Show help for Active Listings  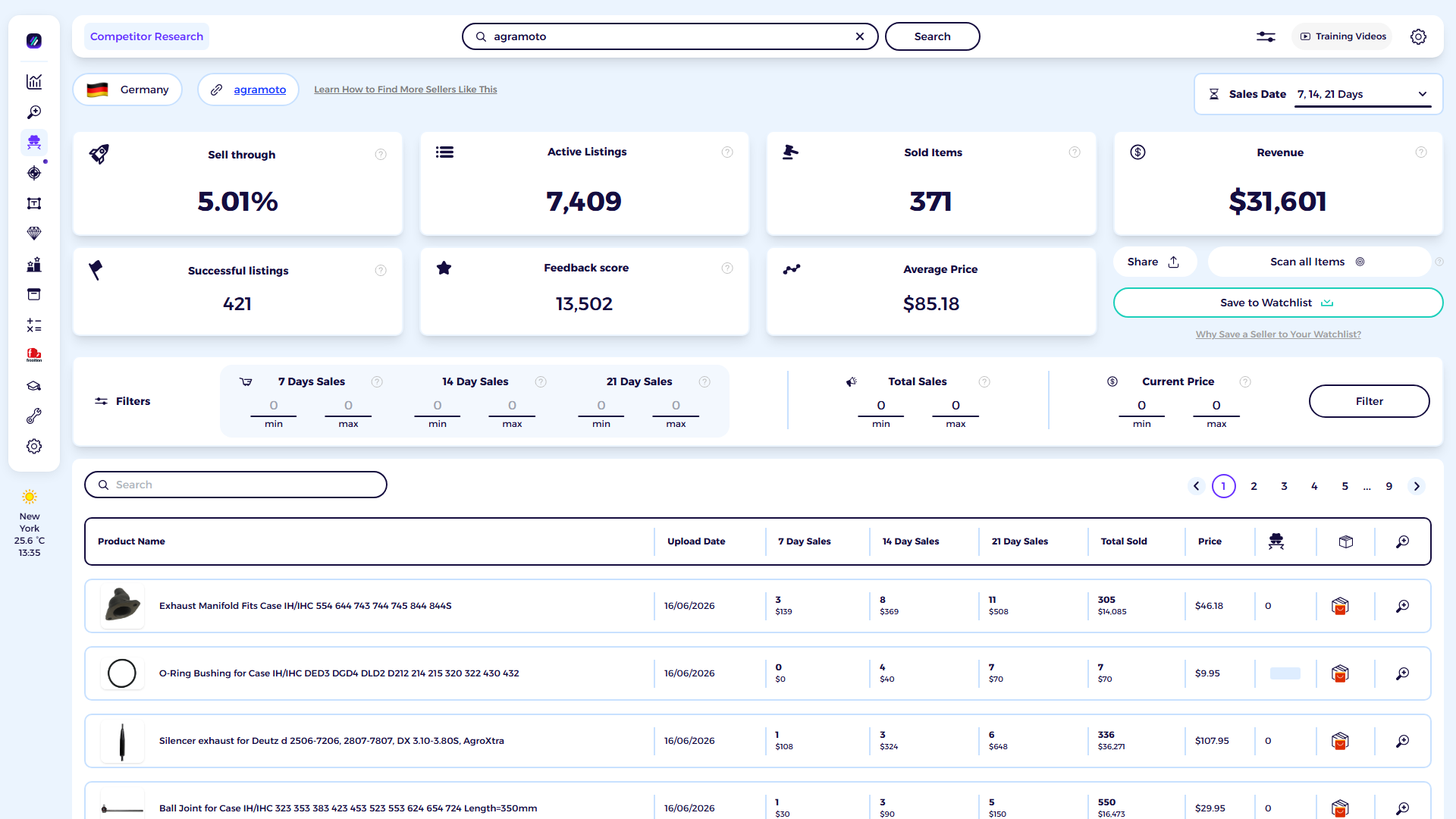[727, 152]
